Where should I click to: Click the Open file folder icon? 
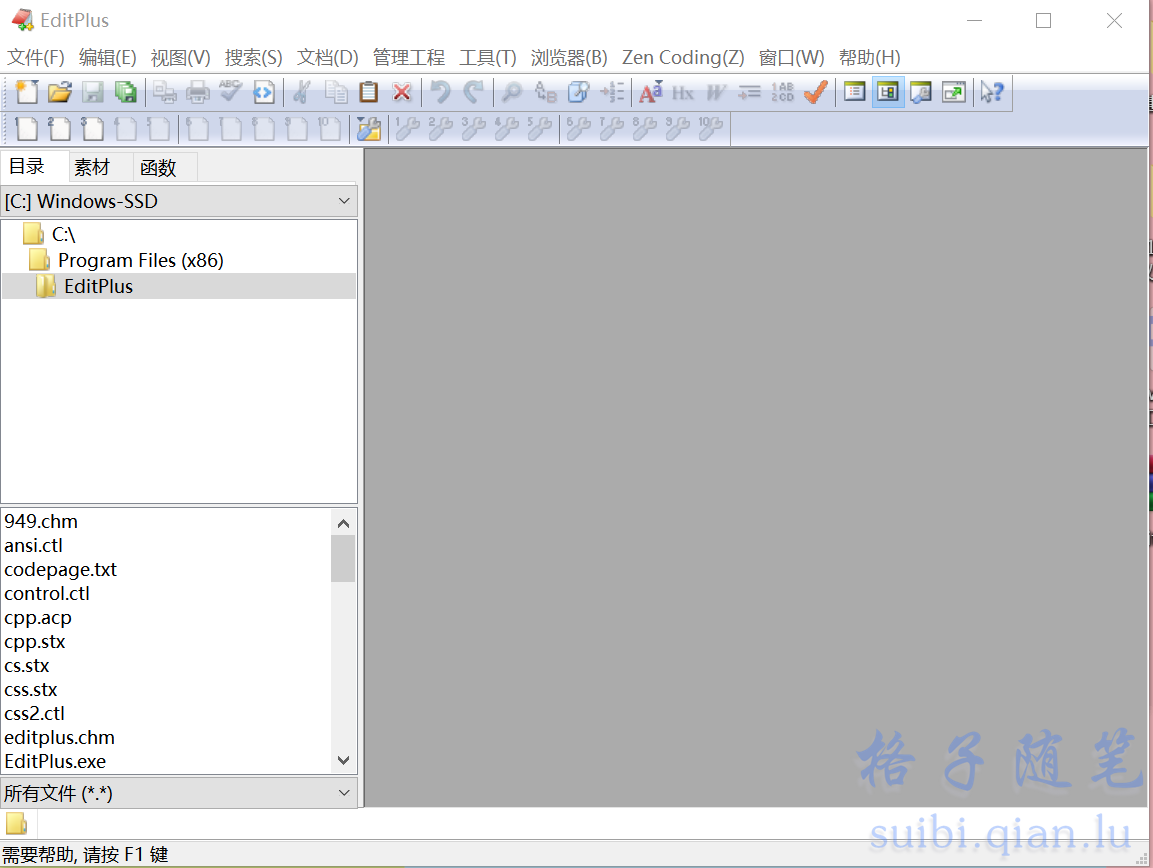tap(60, 93)
